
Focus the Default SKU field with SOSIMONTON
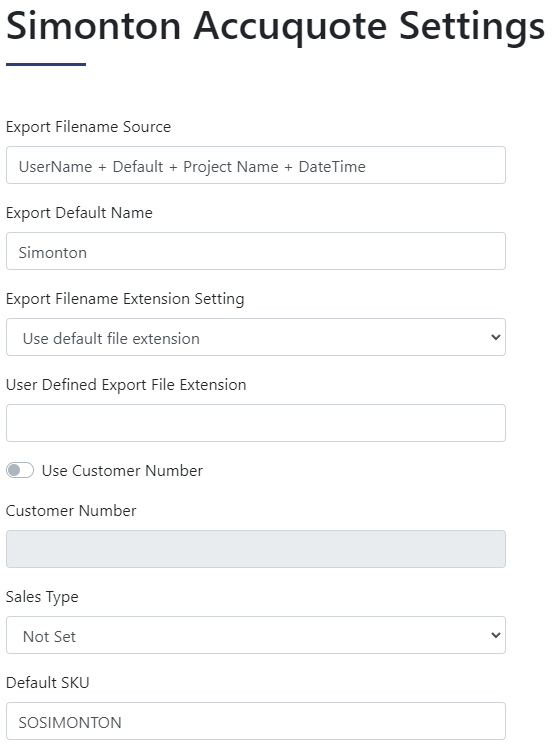click(256, 721)
